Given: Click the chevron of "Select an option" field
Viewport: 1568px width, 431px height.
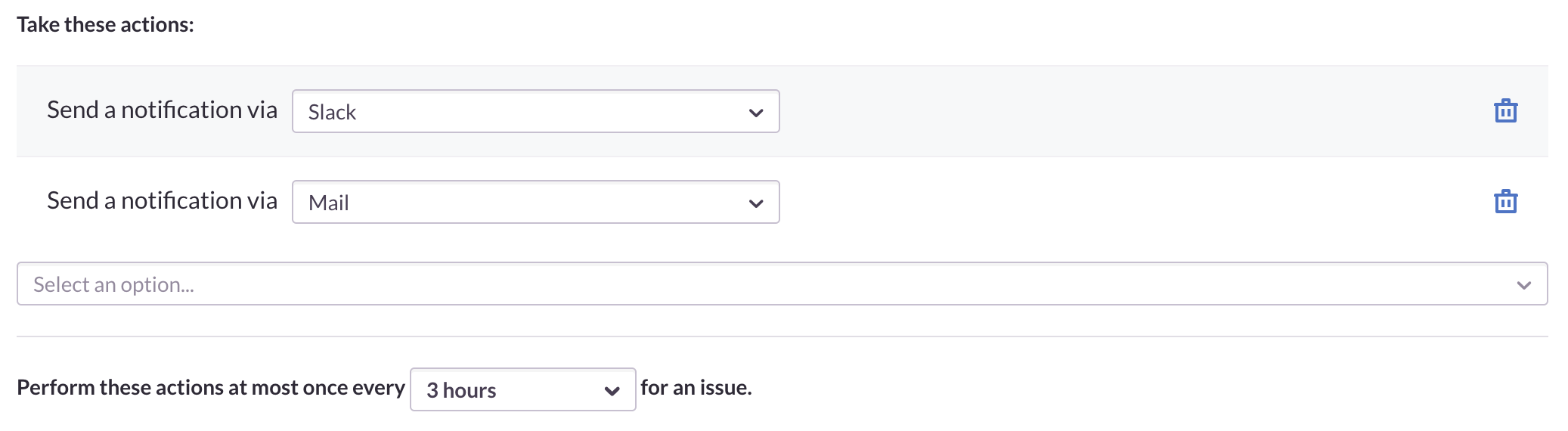Looking at the screenshot, I should point(1523,285).
